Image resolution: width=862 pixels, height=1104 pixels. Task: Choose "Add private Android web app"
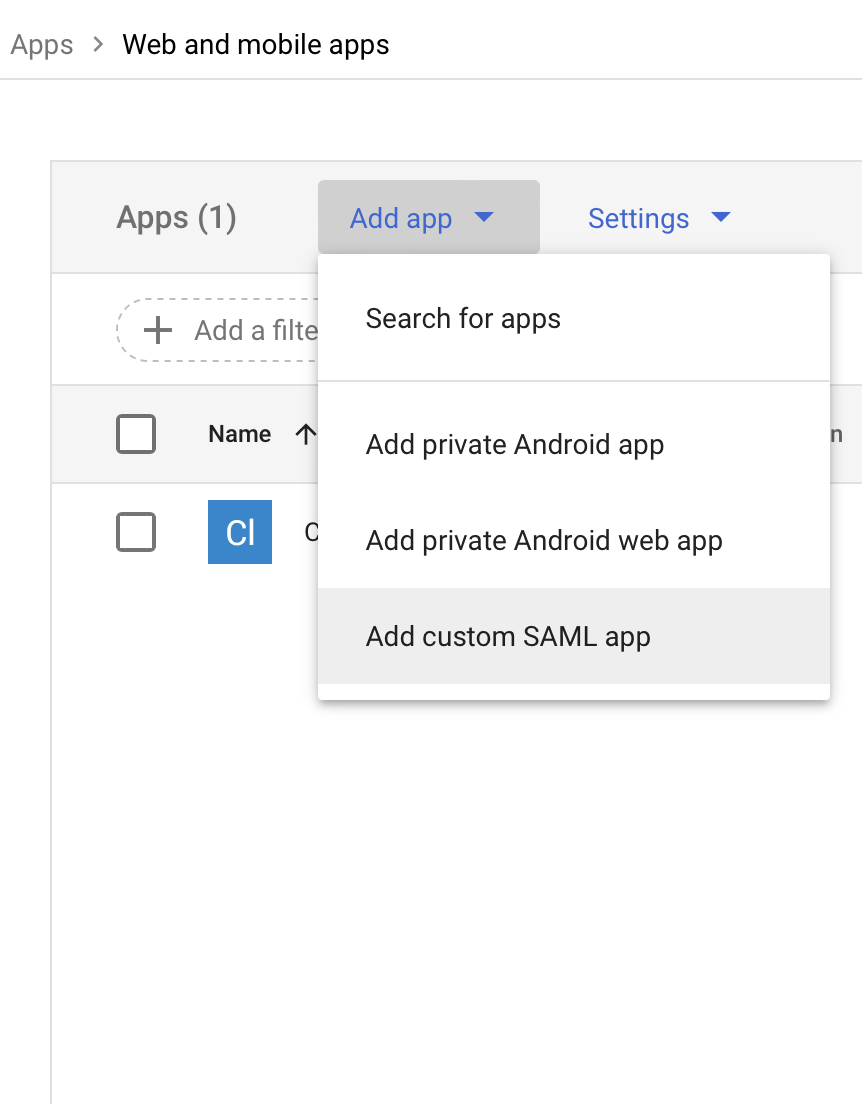[x=543, y=540]
